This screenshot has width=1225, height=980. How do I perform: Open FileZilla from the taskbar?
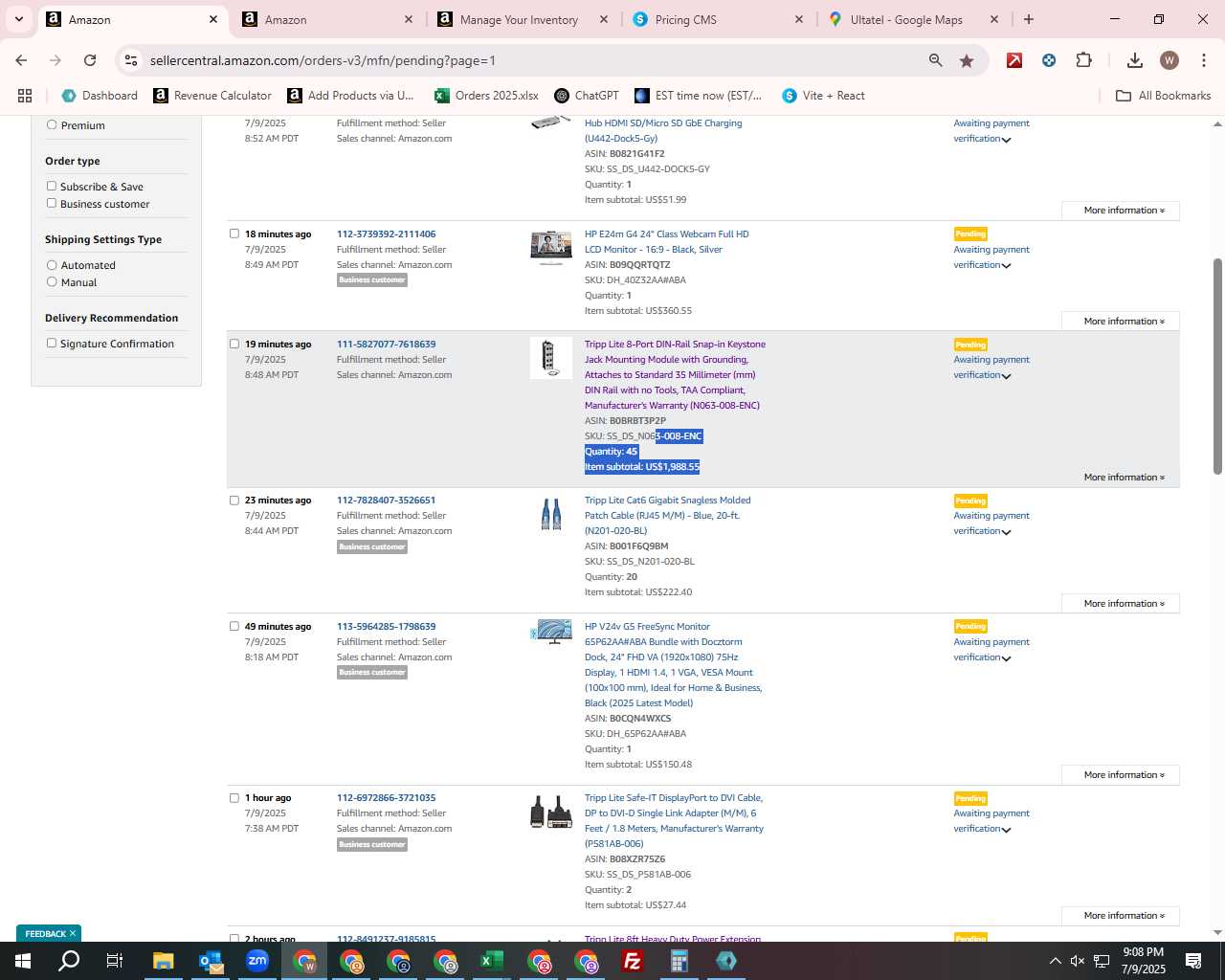(x=633, y=961)
